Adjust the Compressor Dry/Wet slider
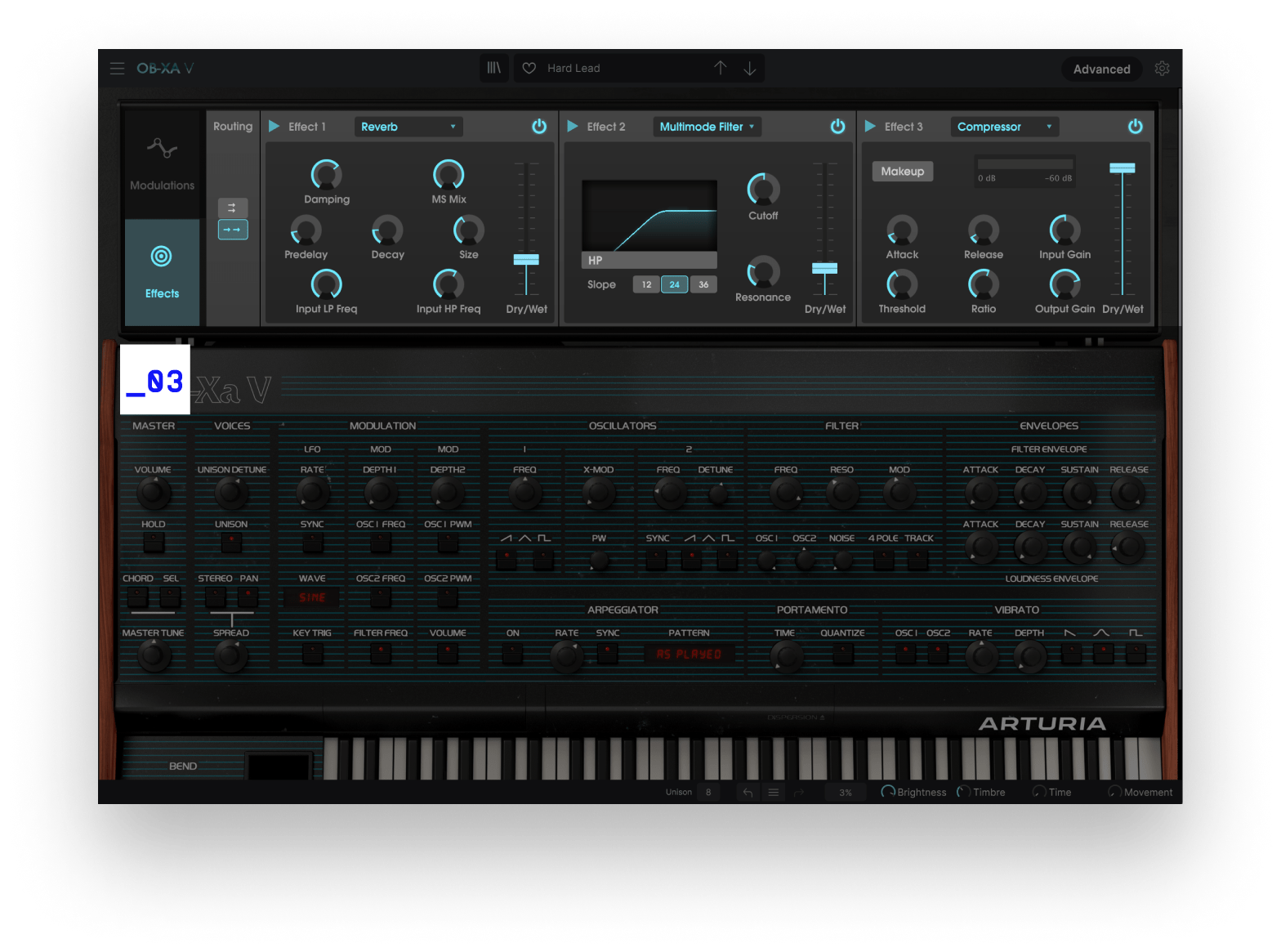The width and height of the screenshot is (1281, 952). point(1123,168)
